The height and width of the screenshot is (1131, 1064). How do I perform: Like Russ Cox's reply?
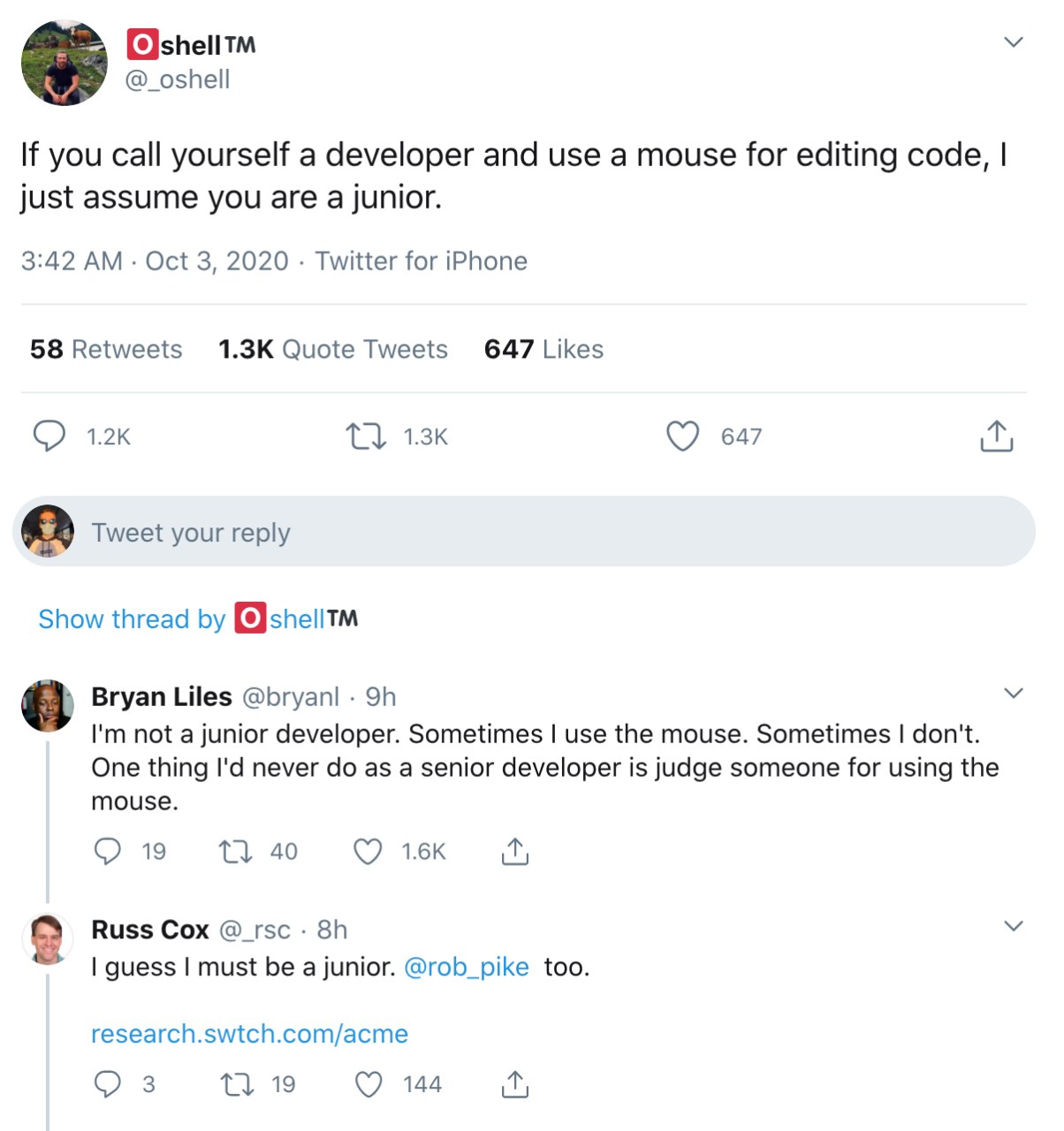pyautogui.click(x=368, y=1084)
